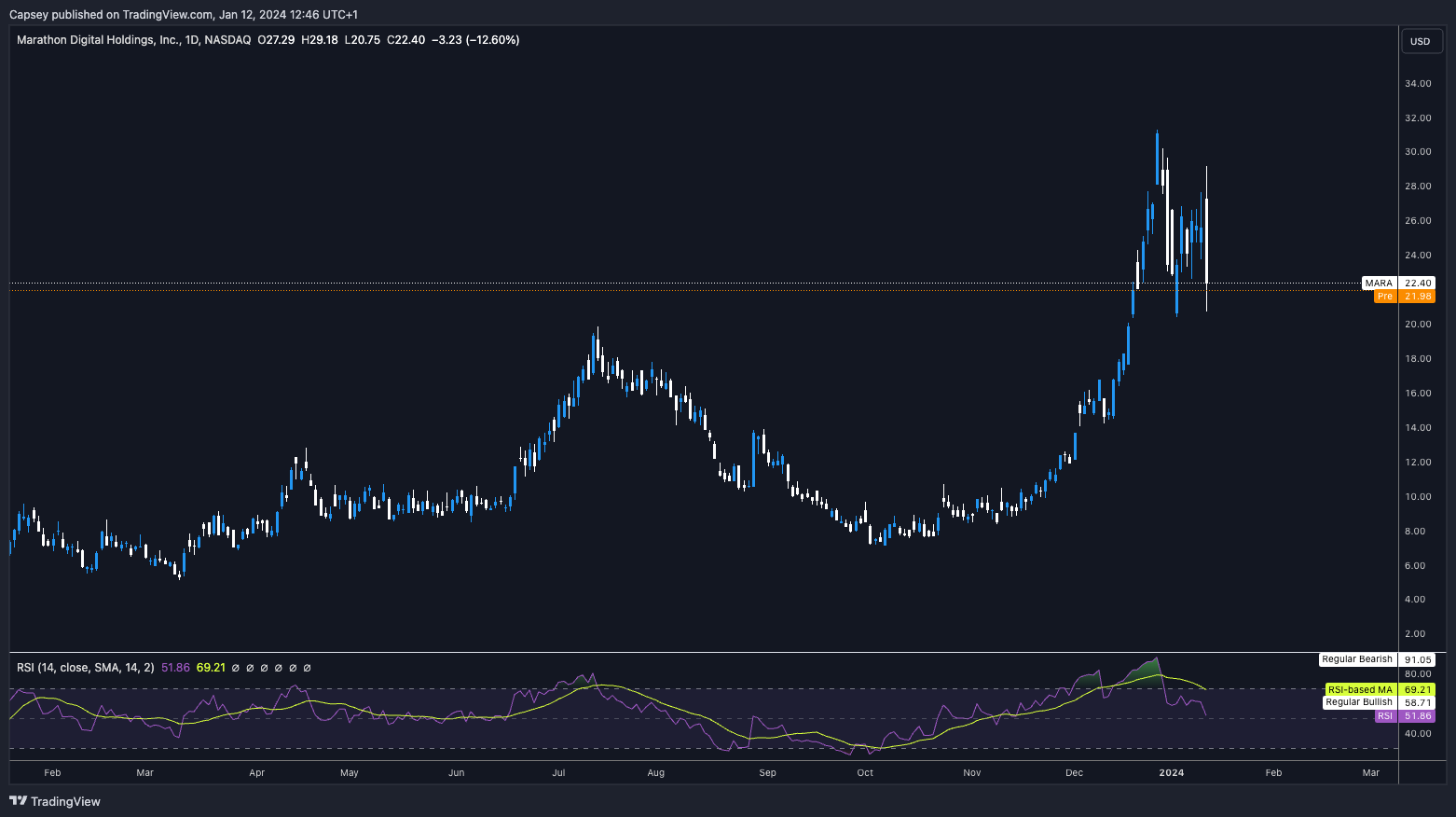
Task: Click the TradingView logo in footer
Action: click(55, 801)
